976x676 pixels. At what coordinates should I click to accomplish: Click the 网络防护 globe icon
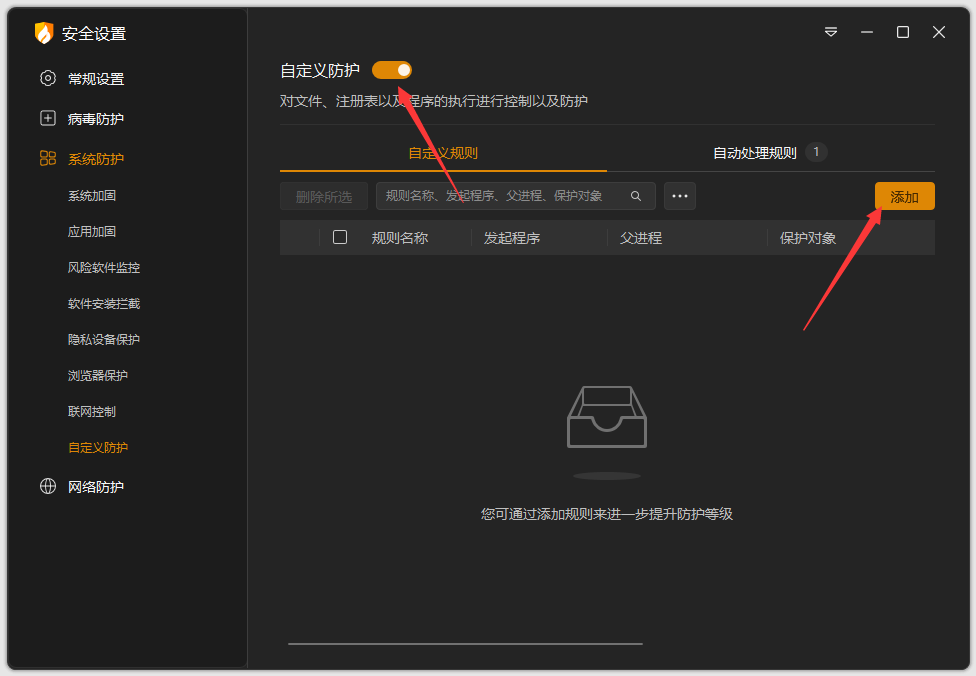(48, 487)
